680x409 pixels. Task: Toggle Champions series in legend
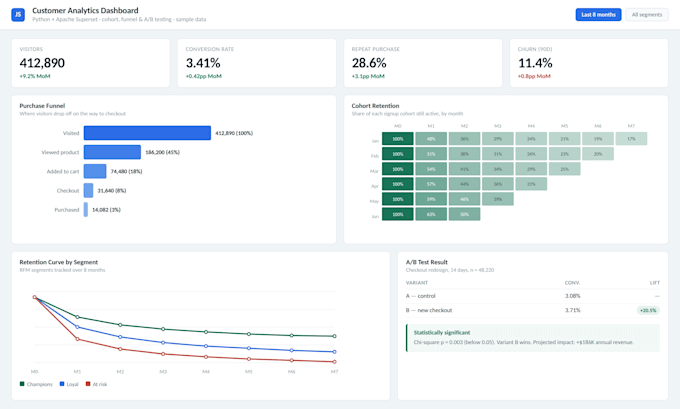pos(36,384)
